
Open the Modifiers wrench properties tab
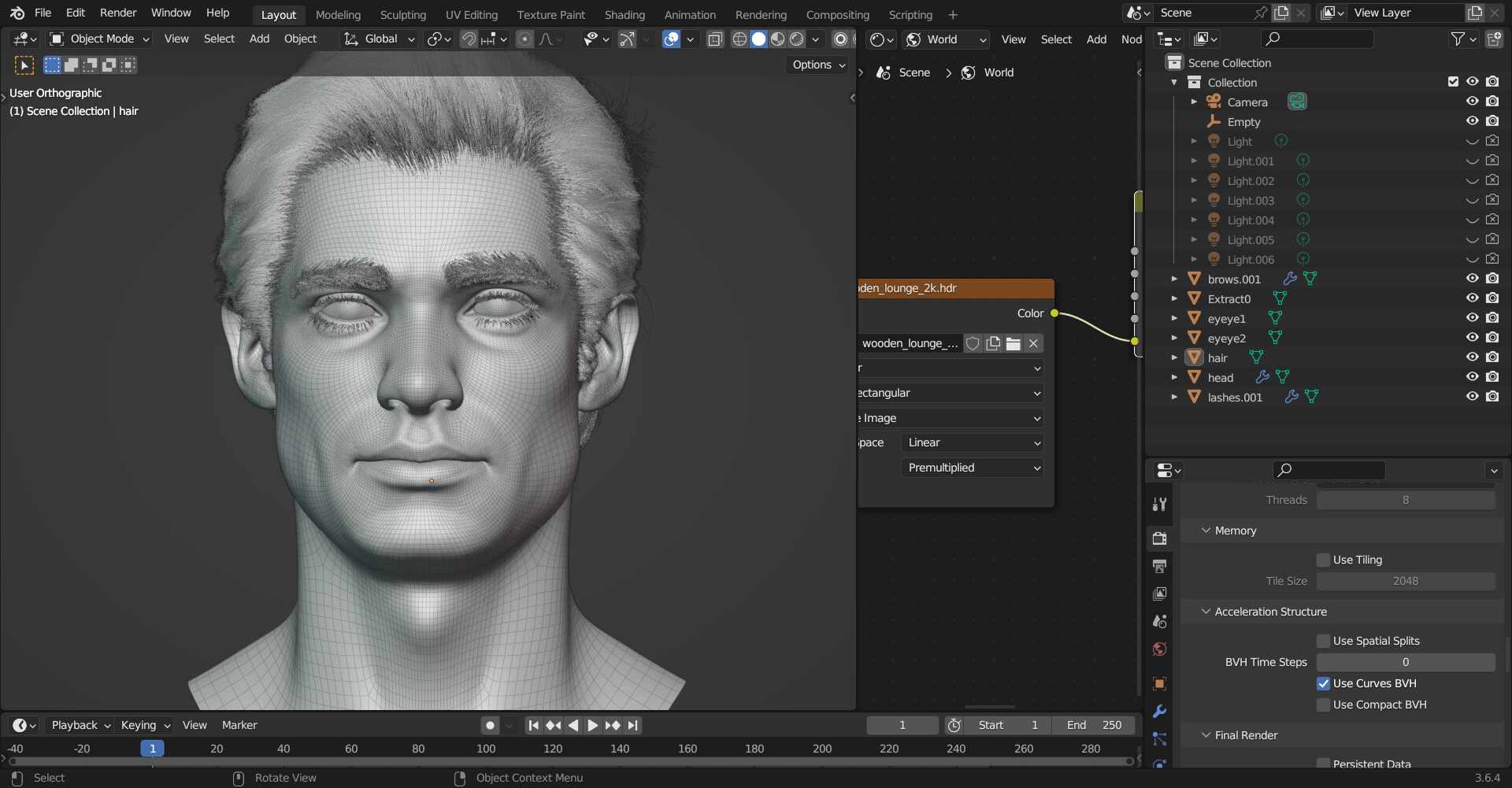(x=1159, y=712)
